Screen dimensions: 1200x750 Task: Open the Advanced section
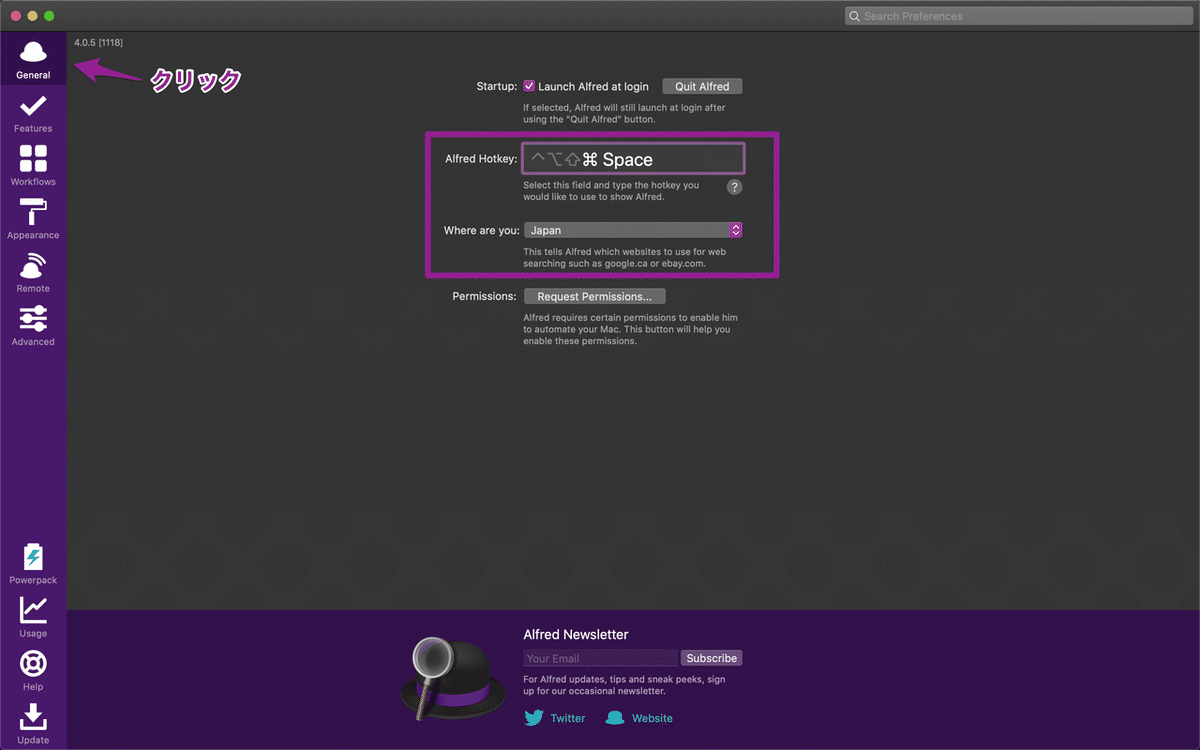tap(33, 326)
